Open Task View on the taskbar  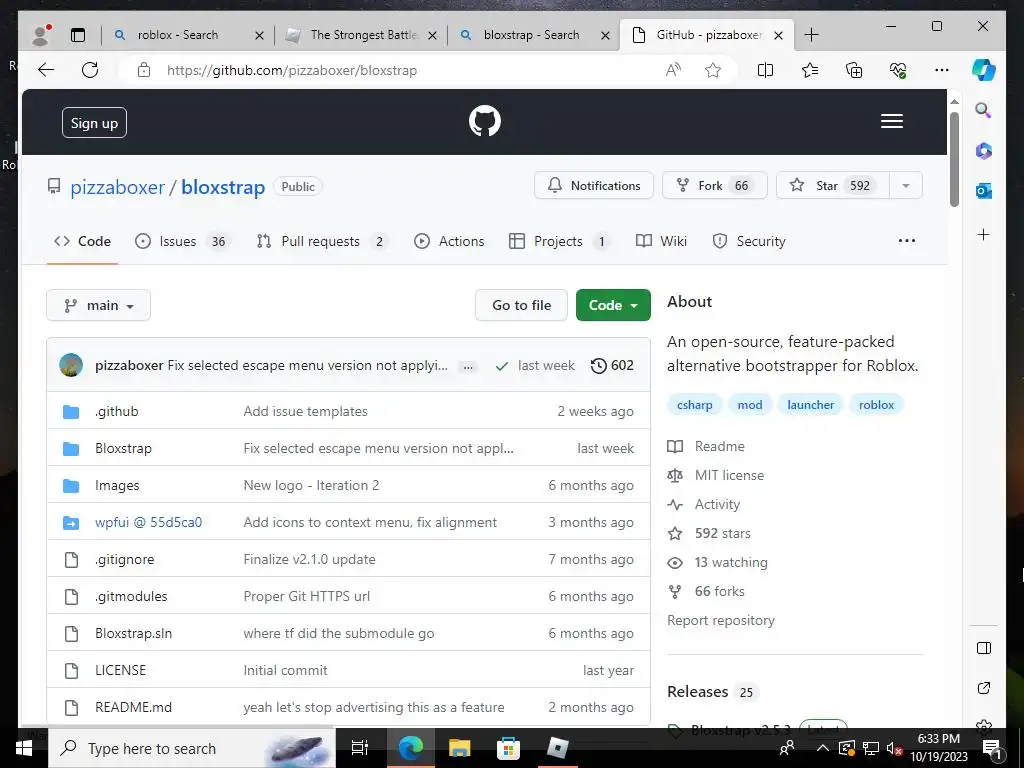360,748
